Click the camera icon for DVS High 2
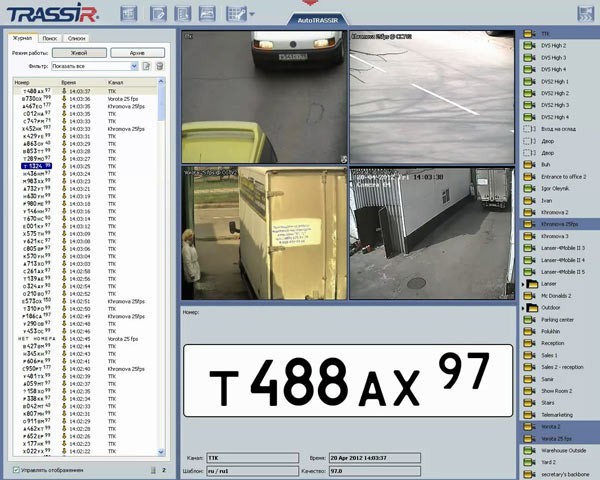Image resolution: width=600 pixels, height=480 pixels. click(x=527, y=46)
